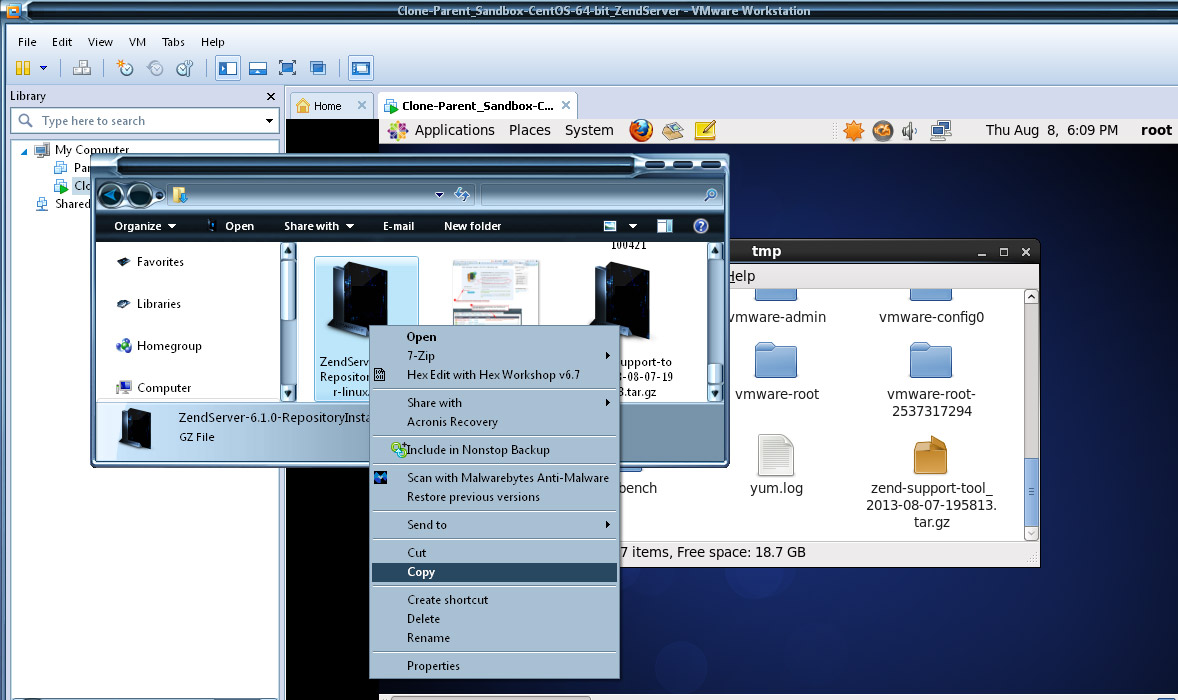
Task: Open the Library search filter dropdown
Action: [x=269, y=121]
